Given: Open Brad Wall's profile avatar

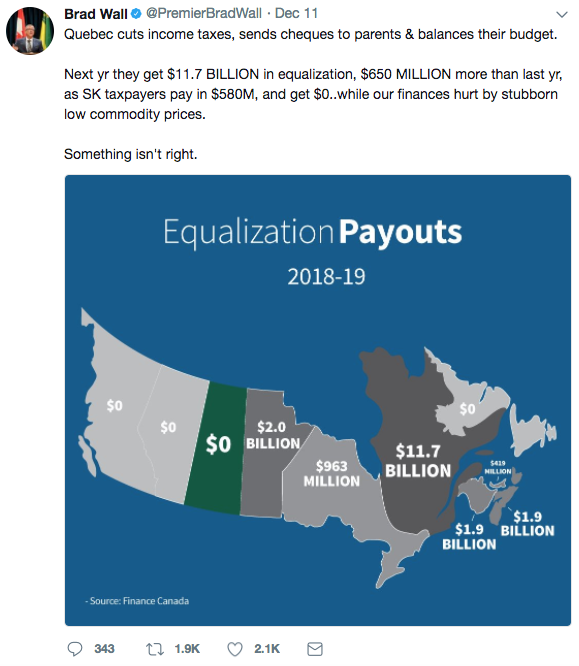Looking at the screenshot, I should 30,31.
